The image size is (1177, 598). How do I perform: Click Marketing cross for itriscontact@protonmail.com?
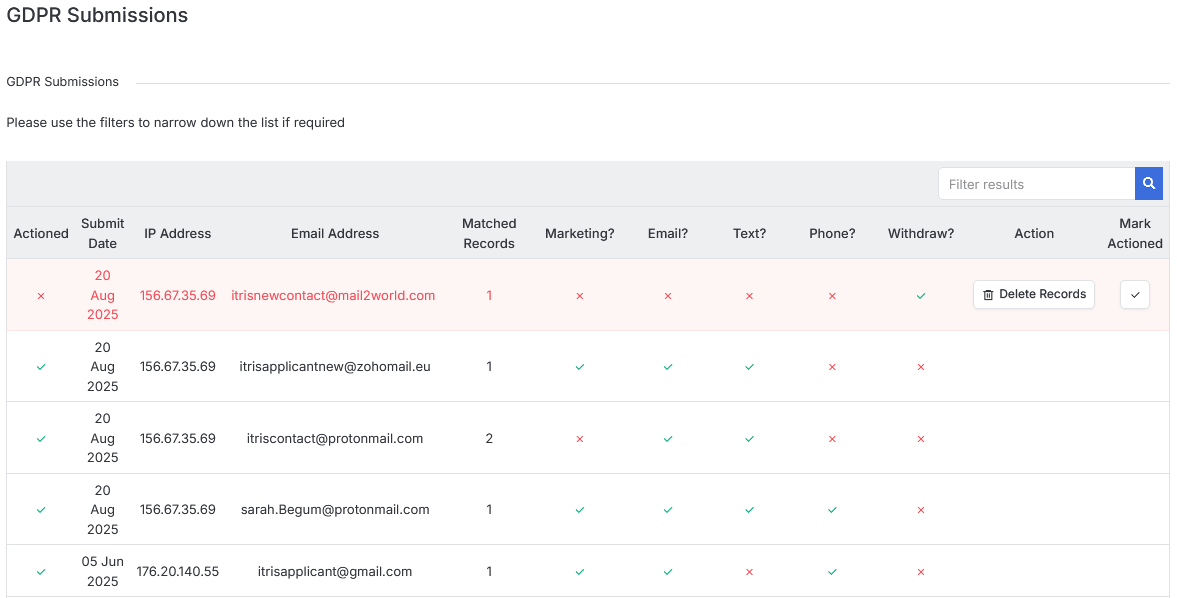point(579,439)
